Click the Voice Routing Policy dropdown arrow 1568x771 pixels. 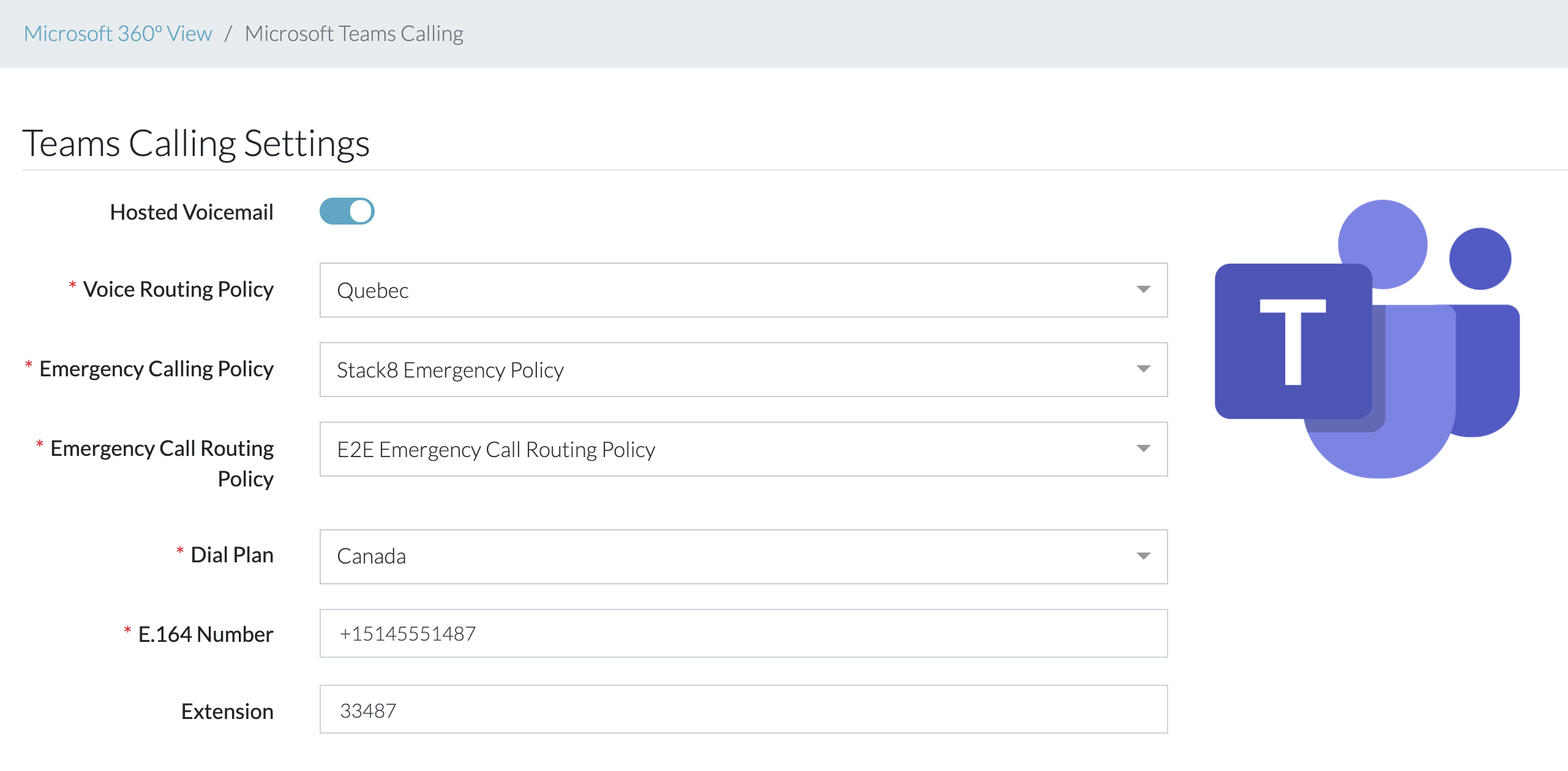[x=1142, y=290]
